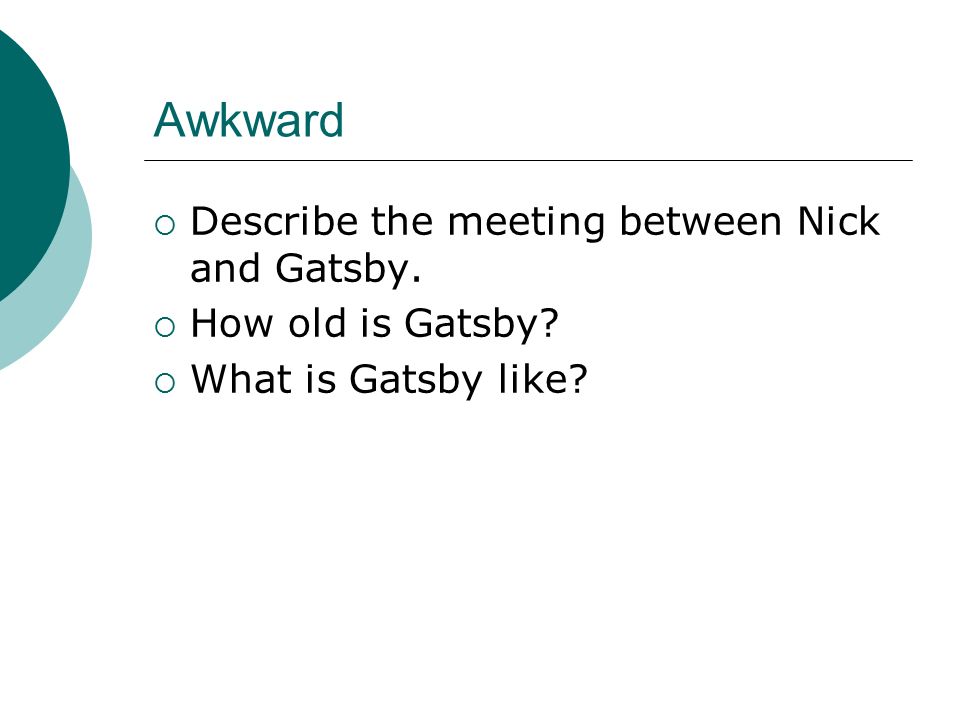Click the word "is" in "How old is Gatsby?"
This screenshot has width=960, height=720.
click(x=375, y=323)
